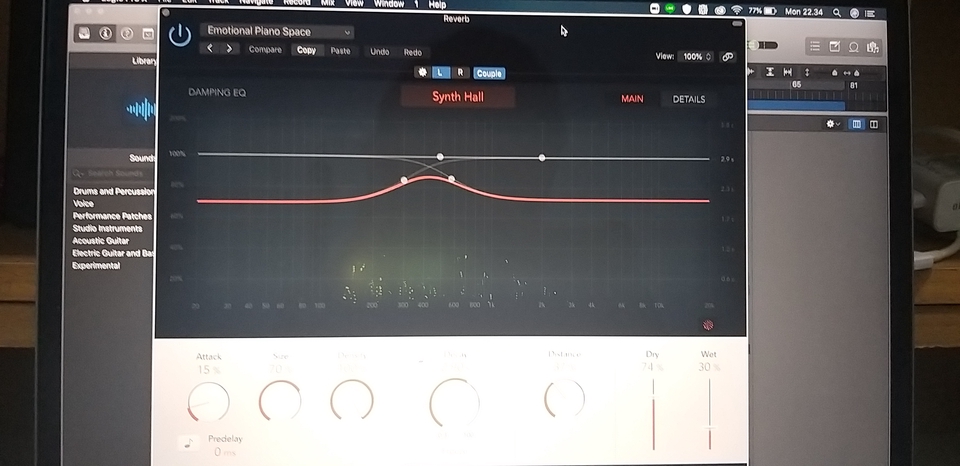Open the Note Pads button in Logic toolbar
The image size is (960, 466).
pyautogui.click(x=834, y=46)
